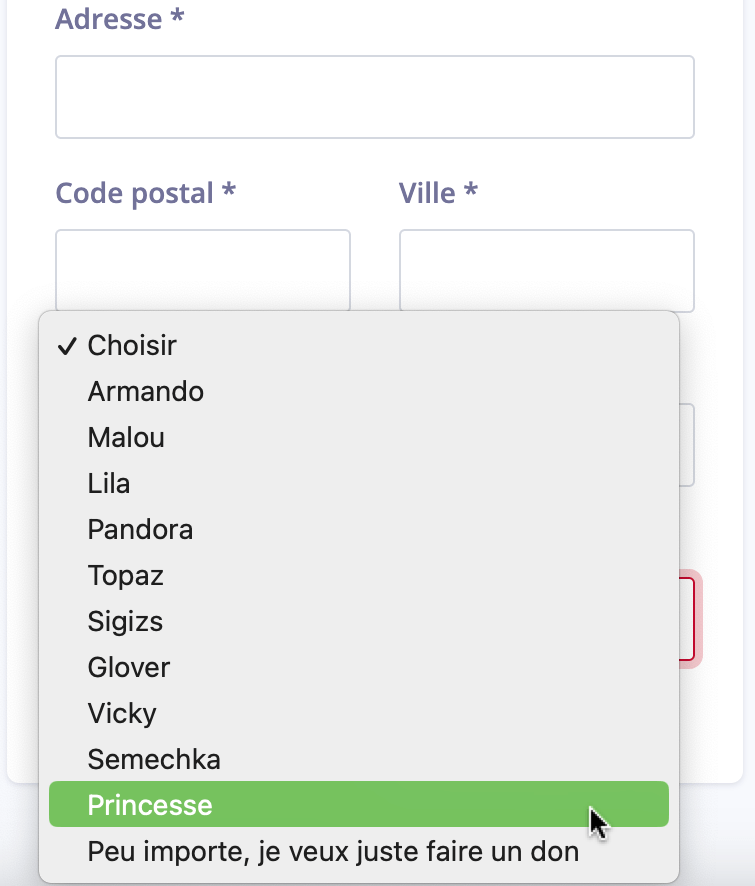Pick Semechka from the dropdown

pyautogui.click(x=154, y=760)
